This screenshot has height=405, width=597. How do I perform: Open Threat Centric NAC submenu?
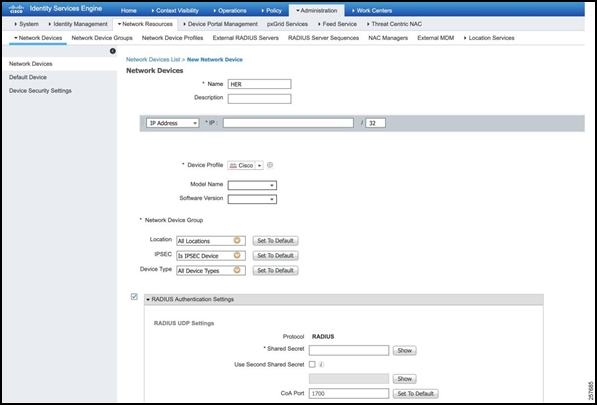[x=394, y=24]
